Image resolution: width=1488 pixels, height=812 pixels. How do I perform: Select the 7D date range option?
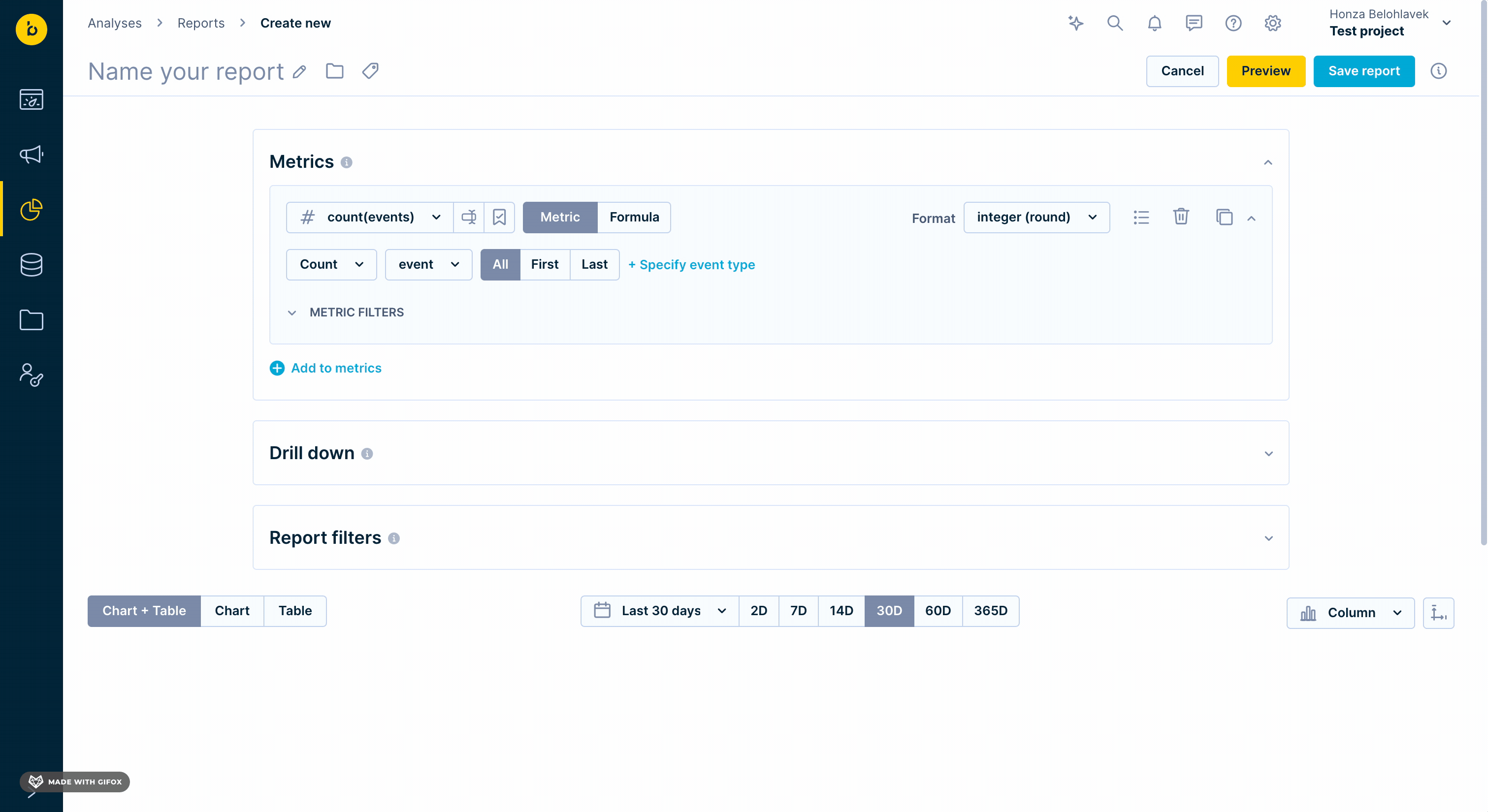click(798, 611)
